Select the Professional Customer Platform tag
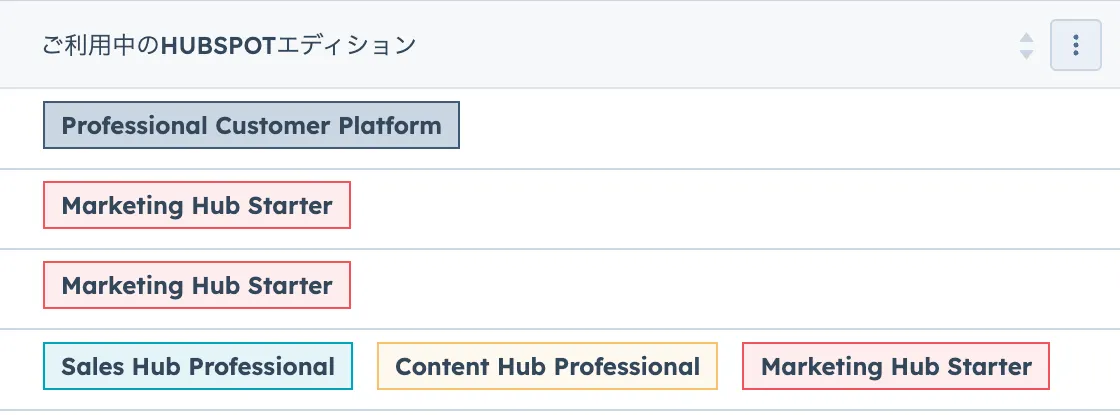1120x415 pixels. coord(251,126)
